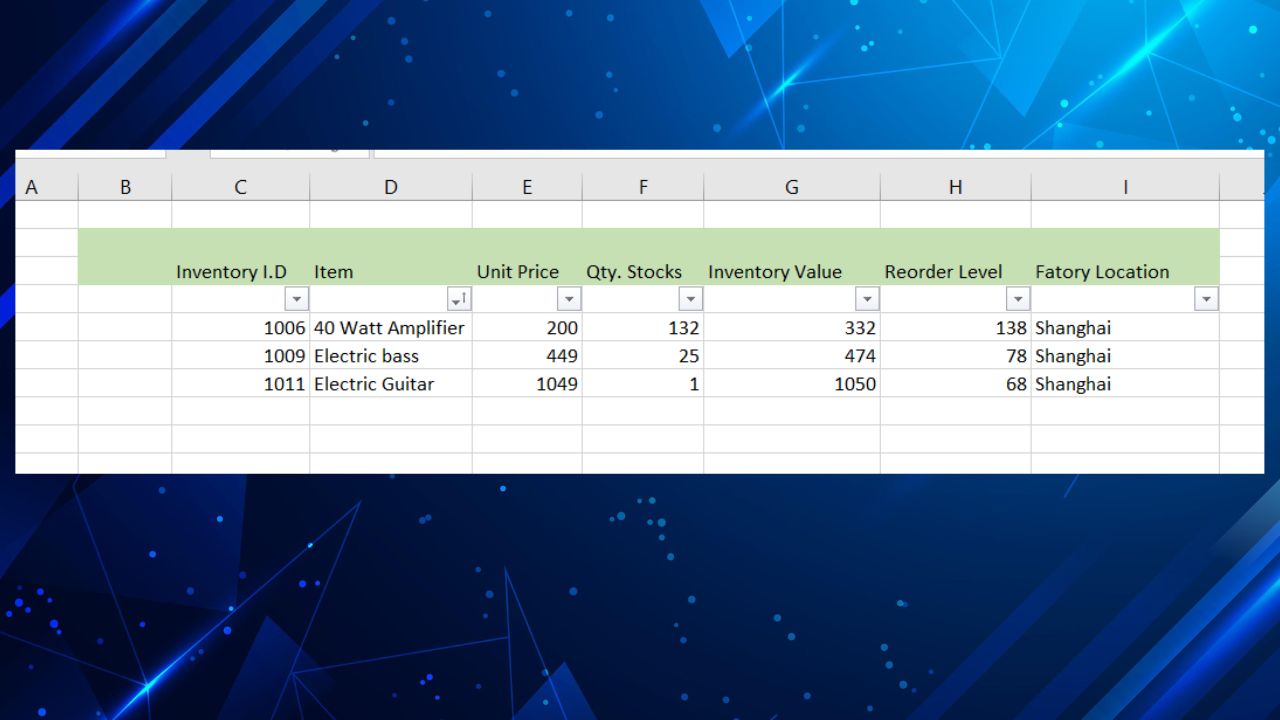The width and height of the screenshot is (1280, 720).
Task: Select the Electric Guitar cell
Action: pos(391,383)
